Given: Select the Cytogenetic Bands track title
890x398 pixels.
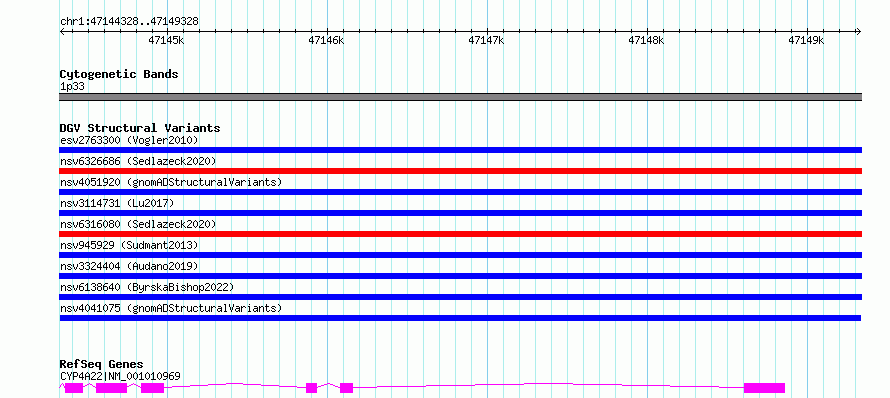Looking at the screenshot, I should pyautogui.click(x=119, y=74).
